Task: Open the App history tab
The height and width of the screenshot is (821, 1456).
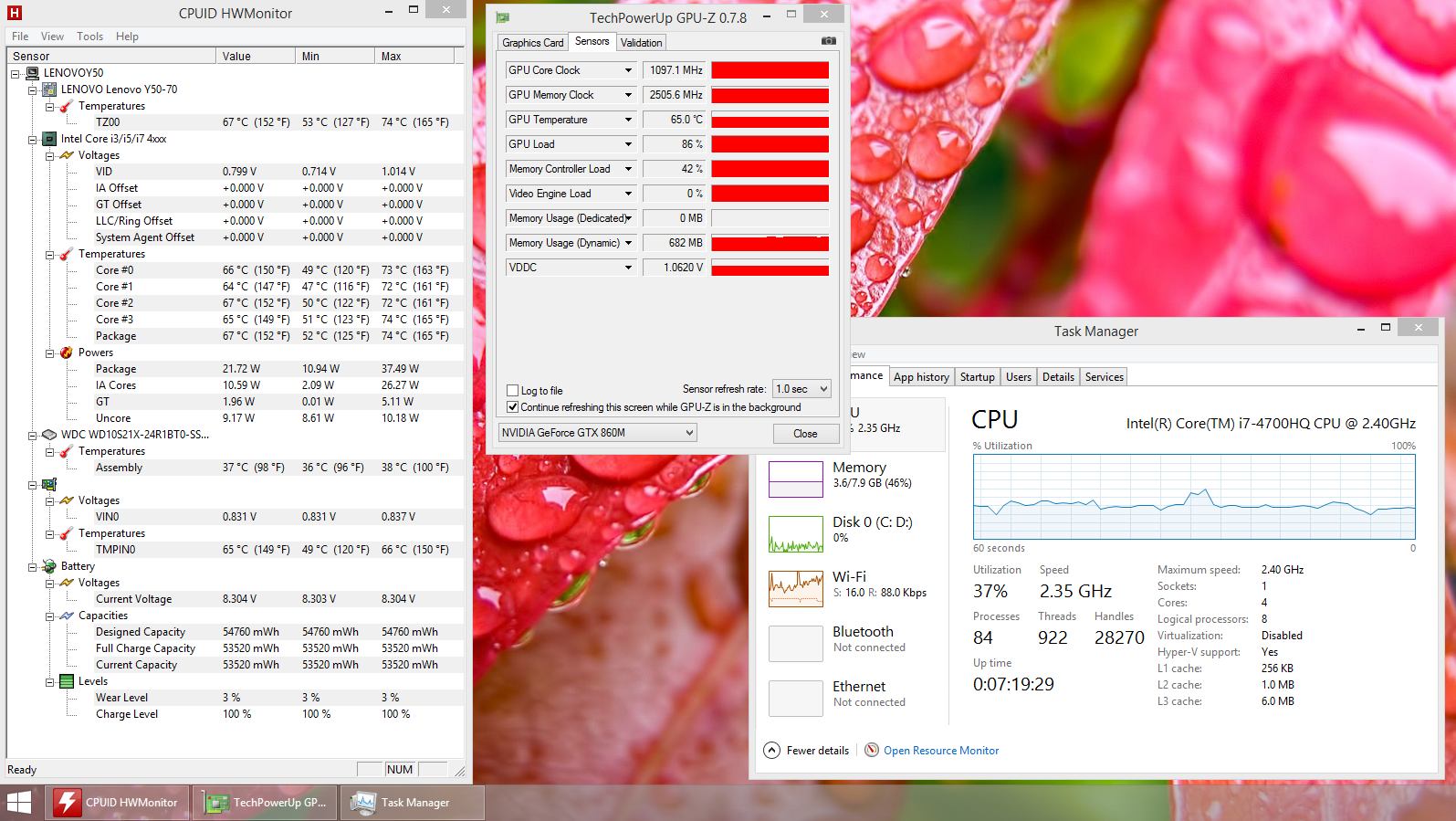Action: [921, 377]
